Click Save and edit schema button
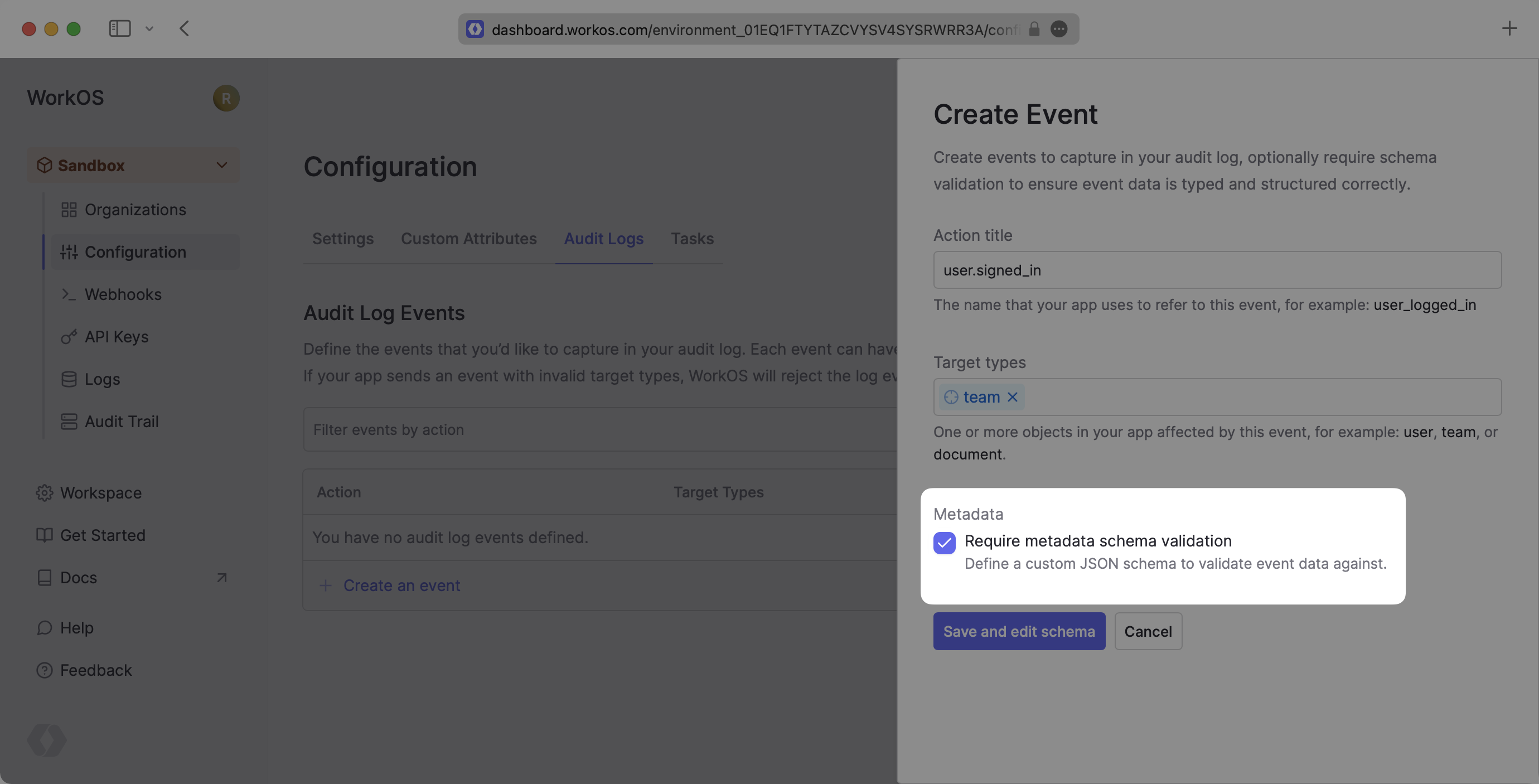This screenshot has width=1539, height=784. click(x=1019, y=631)
